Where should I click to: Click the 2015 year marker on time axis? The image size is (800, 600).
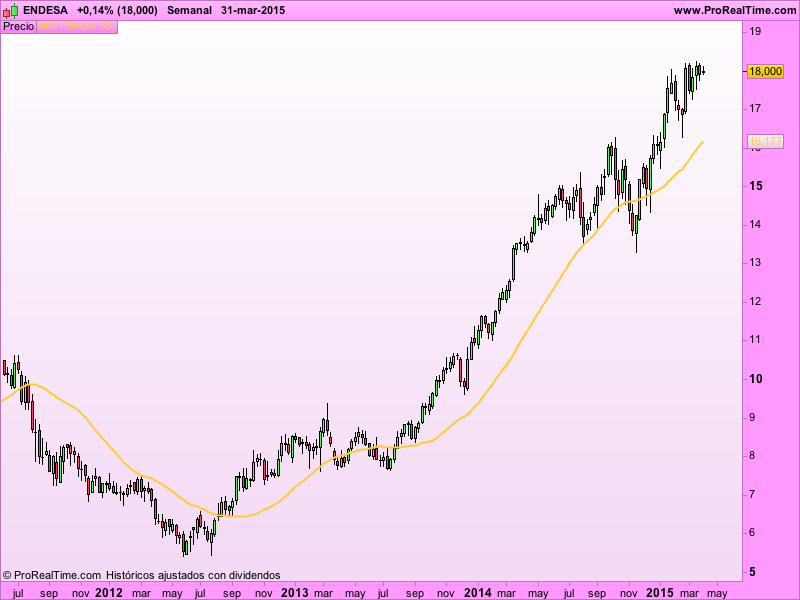(660, 593)
